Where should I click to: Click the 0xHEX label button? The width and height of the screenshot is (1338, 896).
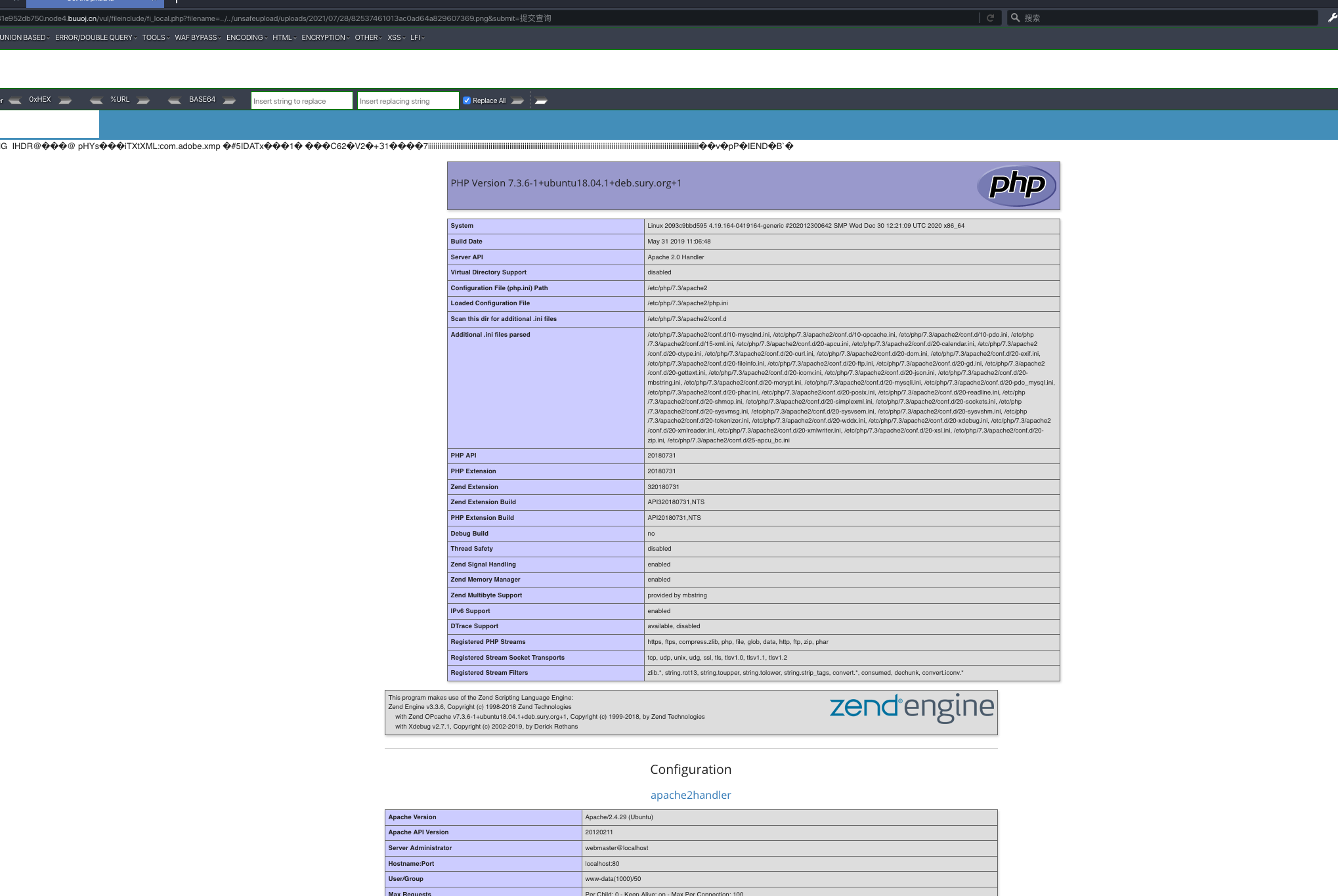pyautogui.click(x=40, y=100)
